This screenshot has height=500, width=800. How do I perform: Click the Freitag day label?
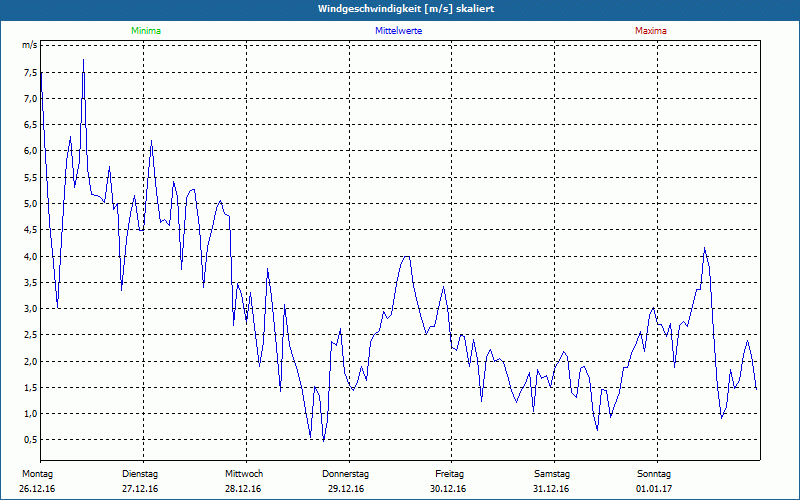(x=449, y=474)
